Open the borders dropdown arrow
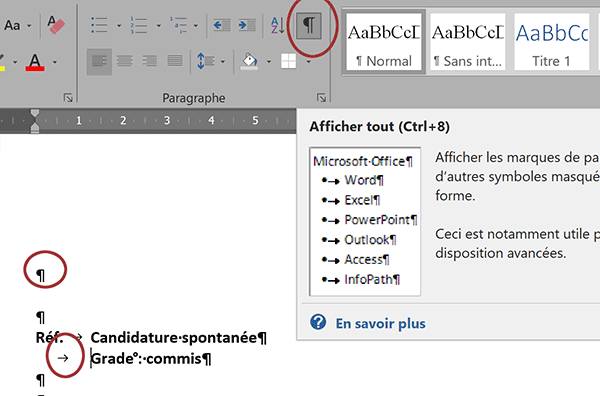This screenshot has width=600, height=396. pyautogui.click(x=308, y=62)
